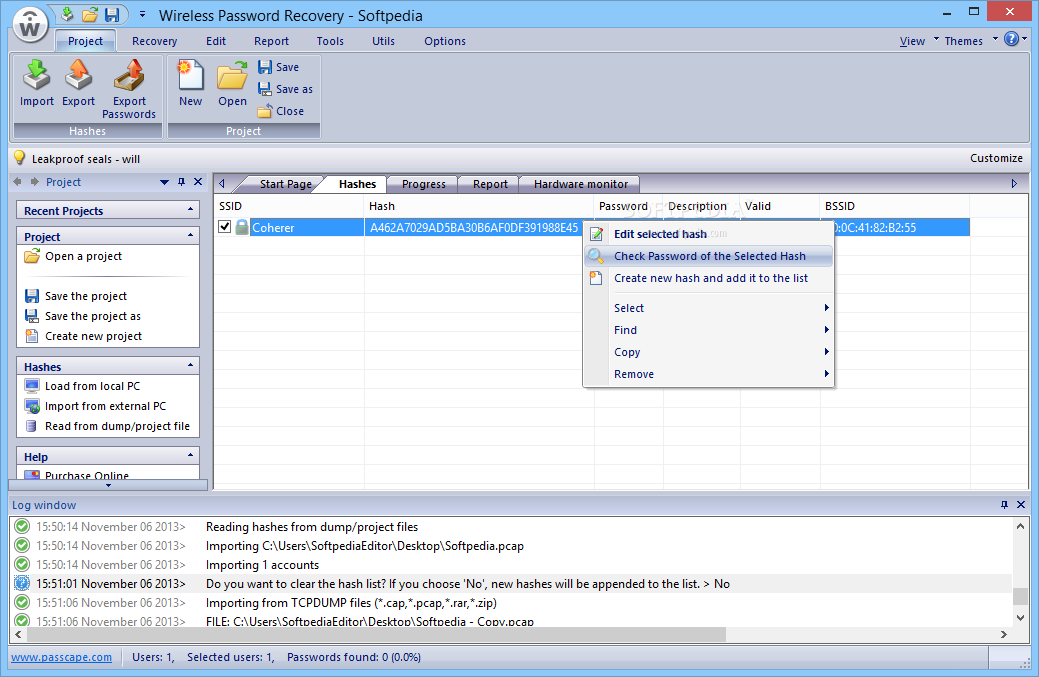Expand the Remove submenu
Image resolution: width=1039 pixels, height=677 pixels.
[708, 374]
